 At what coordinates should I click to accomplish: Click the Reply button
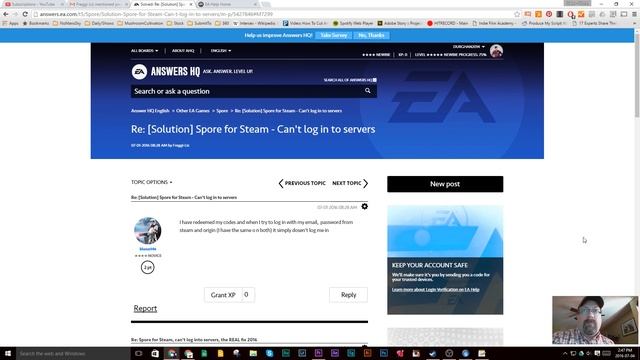[x=348, y=295]
